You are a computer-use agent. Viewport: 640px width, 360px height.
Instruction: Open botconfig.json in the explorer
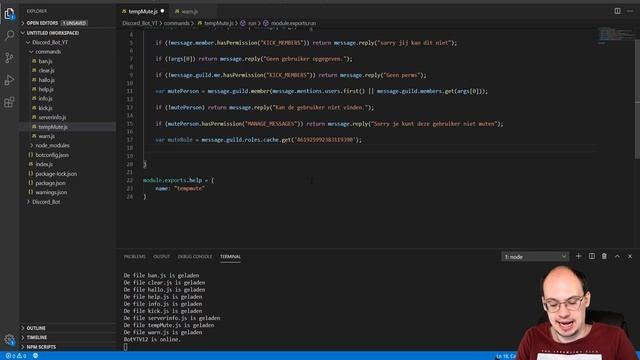52,155
